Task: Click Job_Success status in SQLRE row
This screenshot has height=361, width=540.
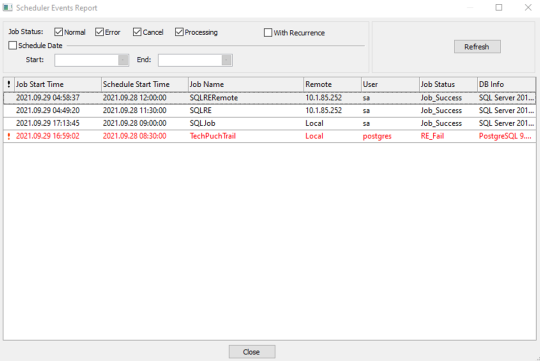Action: pos(441,111)
